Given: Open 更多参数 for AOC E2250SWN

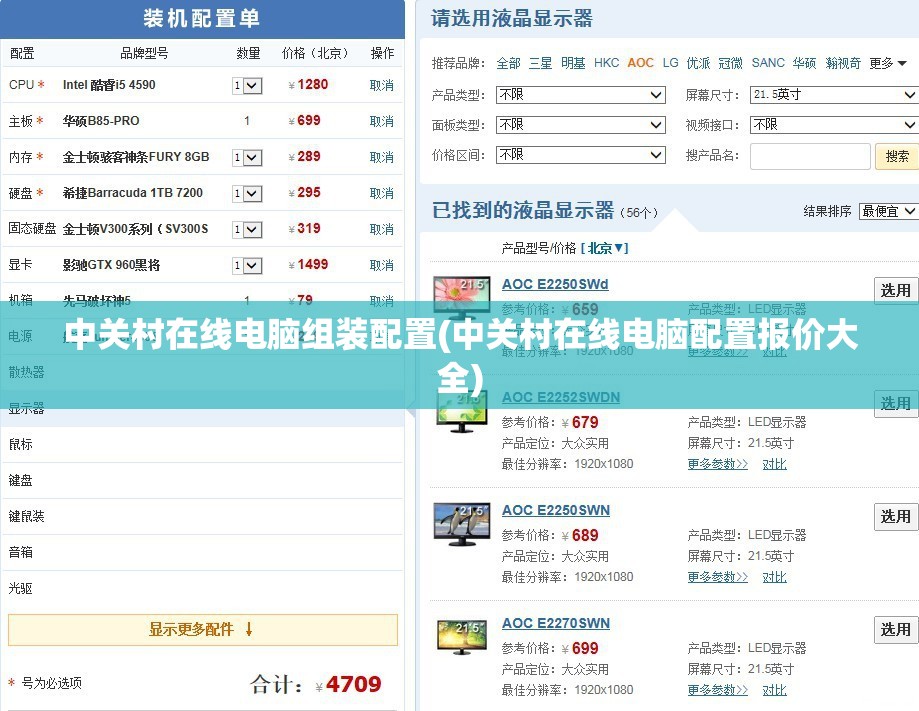Looking at the screenshot, I should pyautogui.click(x=717, y=577).
